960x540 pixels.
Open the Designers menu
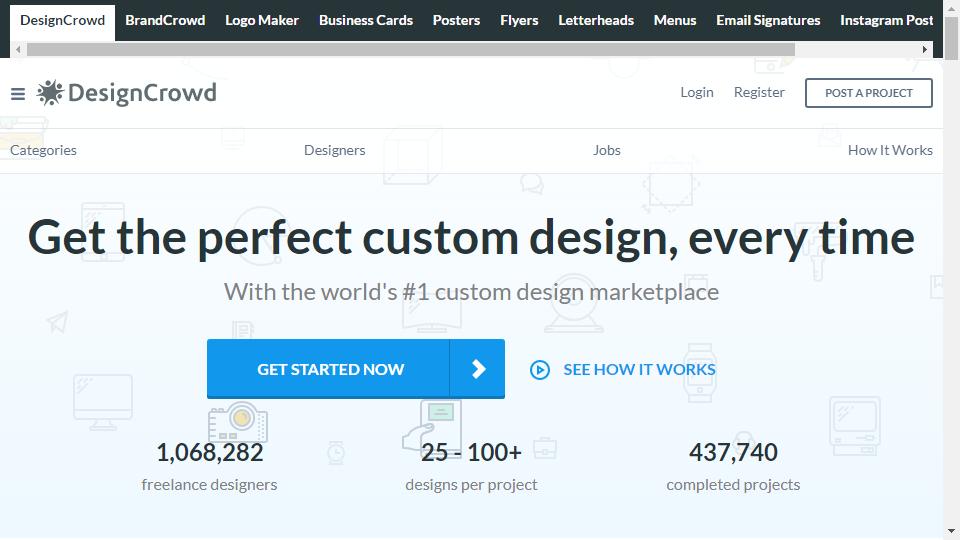pyautogui.click(x=334, y=151)
